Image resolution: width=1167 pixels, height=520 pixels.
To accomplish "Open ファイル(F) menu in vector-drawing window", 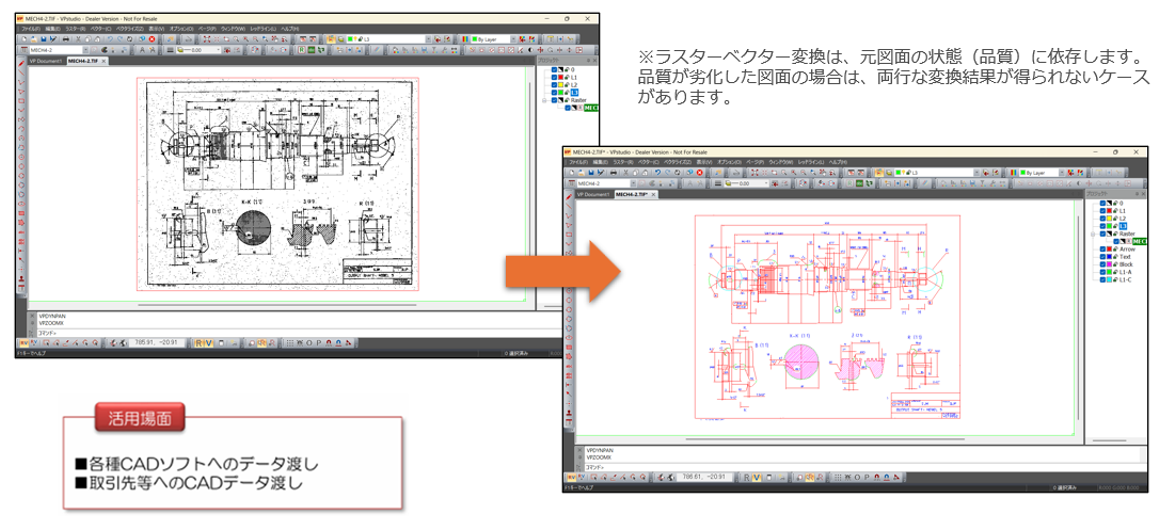I will click(x=578, y=162).
